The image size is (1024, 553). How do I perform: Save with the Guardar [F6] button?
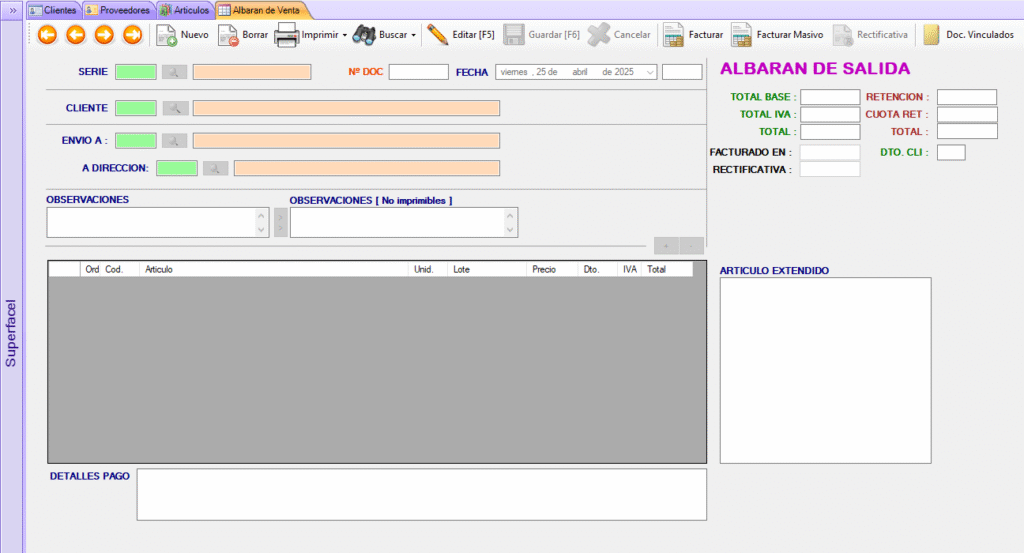[541, 35]
